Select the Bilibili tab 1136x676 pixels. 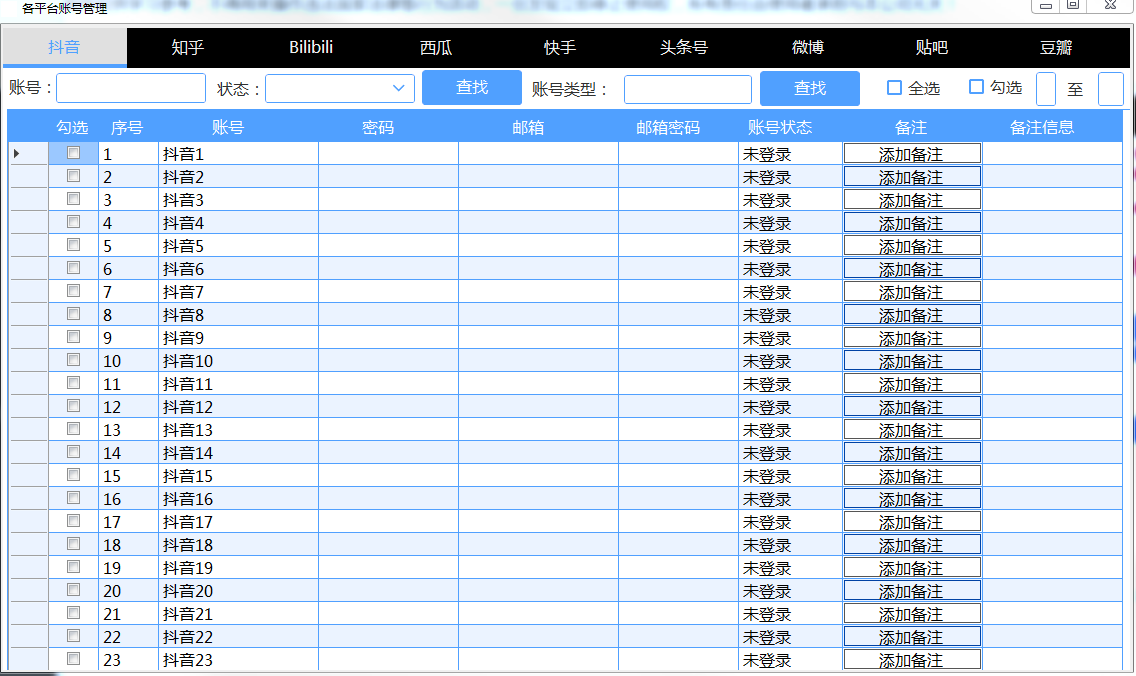pyautogui.click(x=311, y=48)
